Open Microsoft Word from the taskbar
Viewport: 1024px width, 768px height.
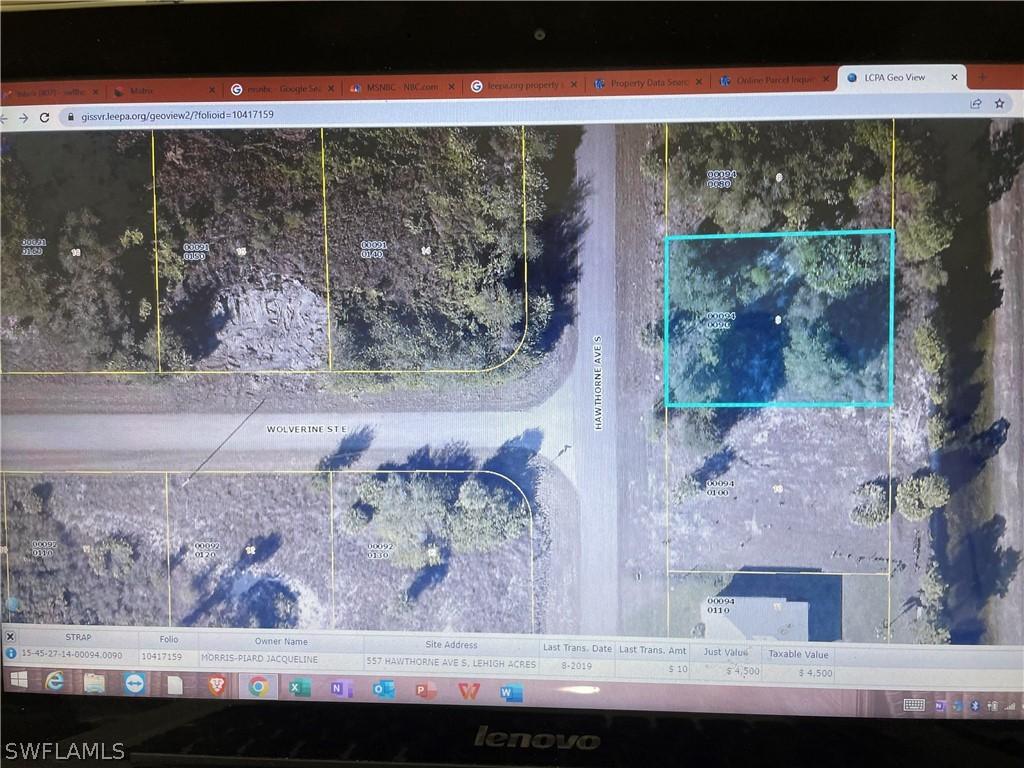coord(506,690)
